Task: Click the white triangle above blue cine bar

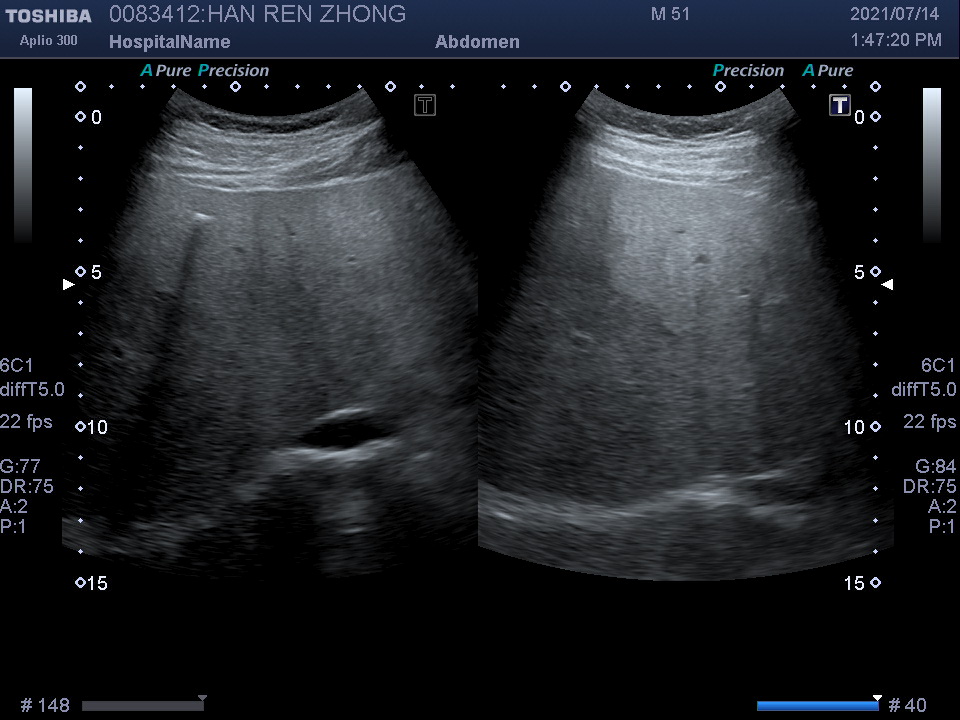Action: (877, 698)
